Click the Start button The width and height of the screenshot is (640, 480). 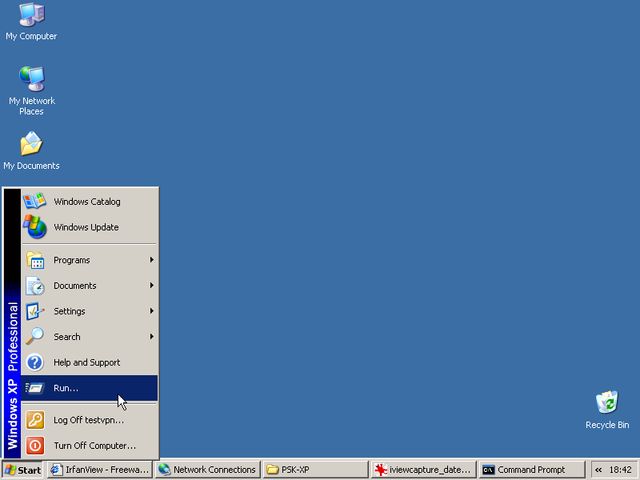[x=23, y=470]
